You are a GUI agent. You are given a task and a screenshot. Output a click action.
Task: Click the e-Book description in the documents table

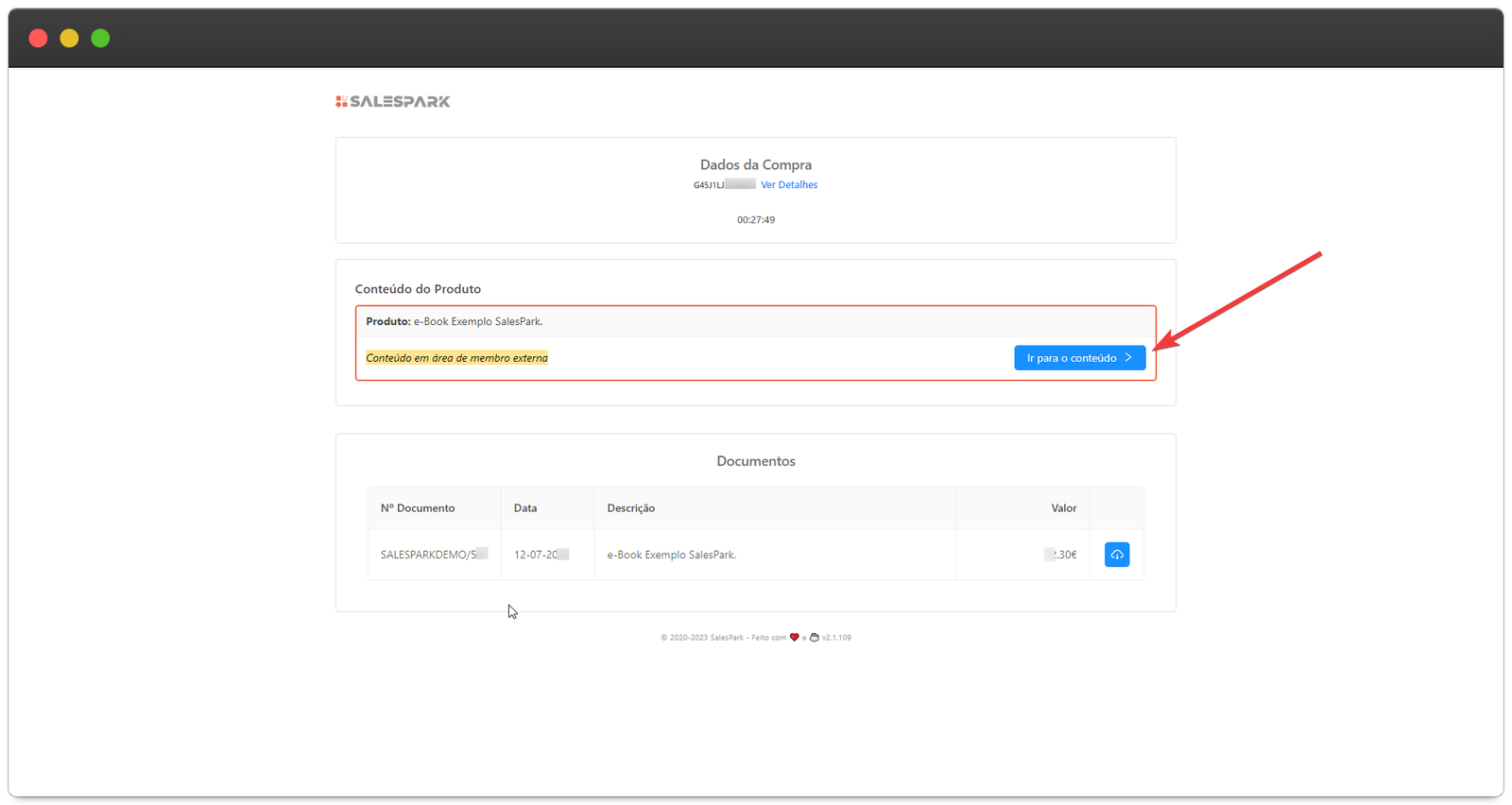[x=671, y=555]
